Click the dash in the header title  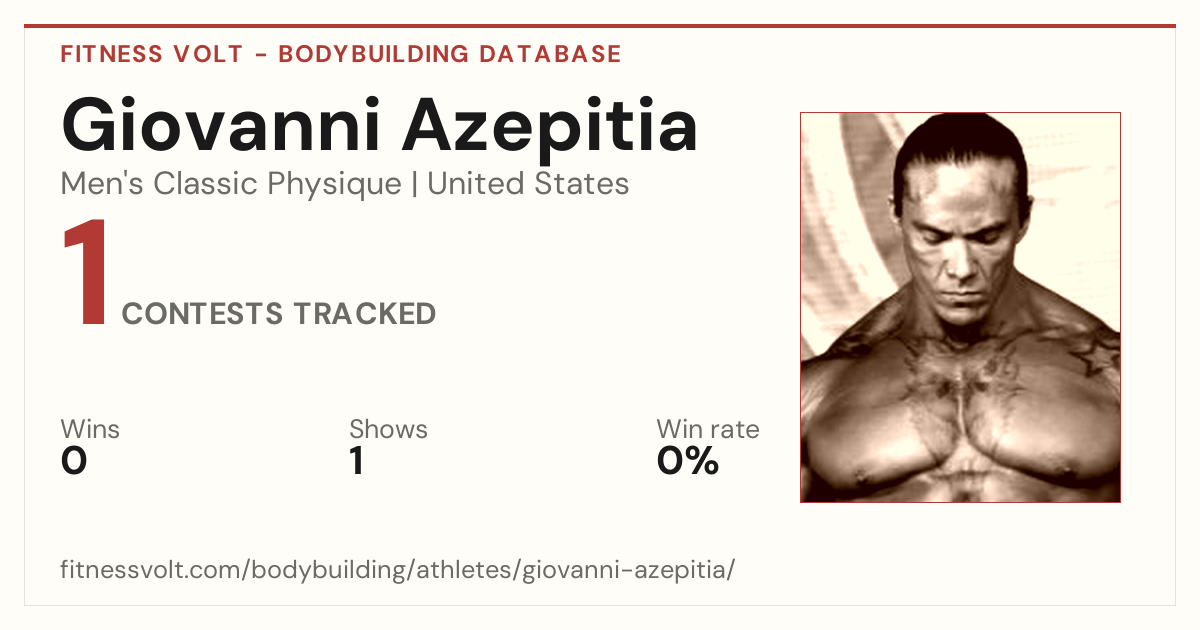(x=261, y=55)
